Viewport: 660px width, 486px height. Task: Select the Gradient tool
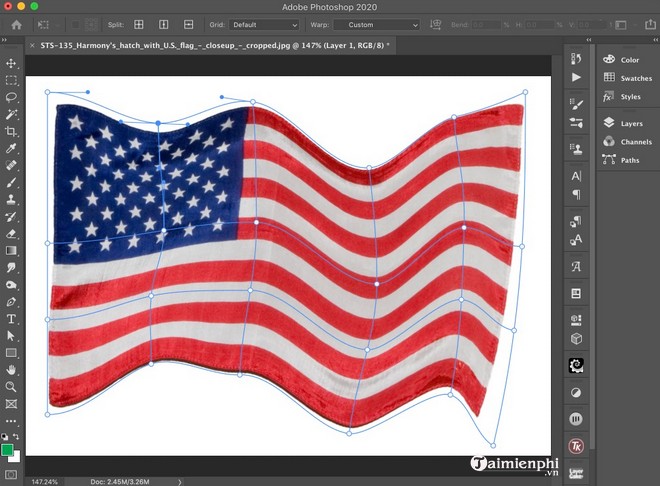coord(11,251)
